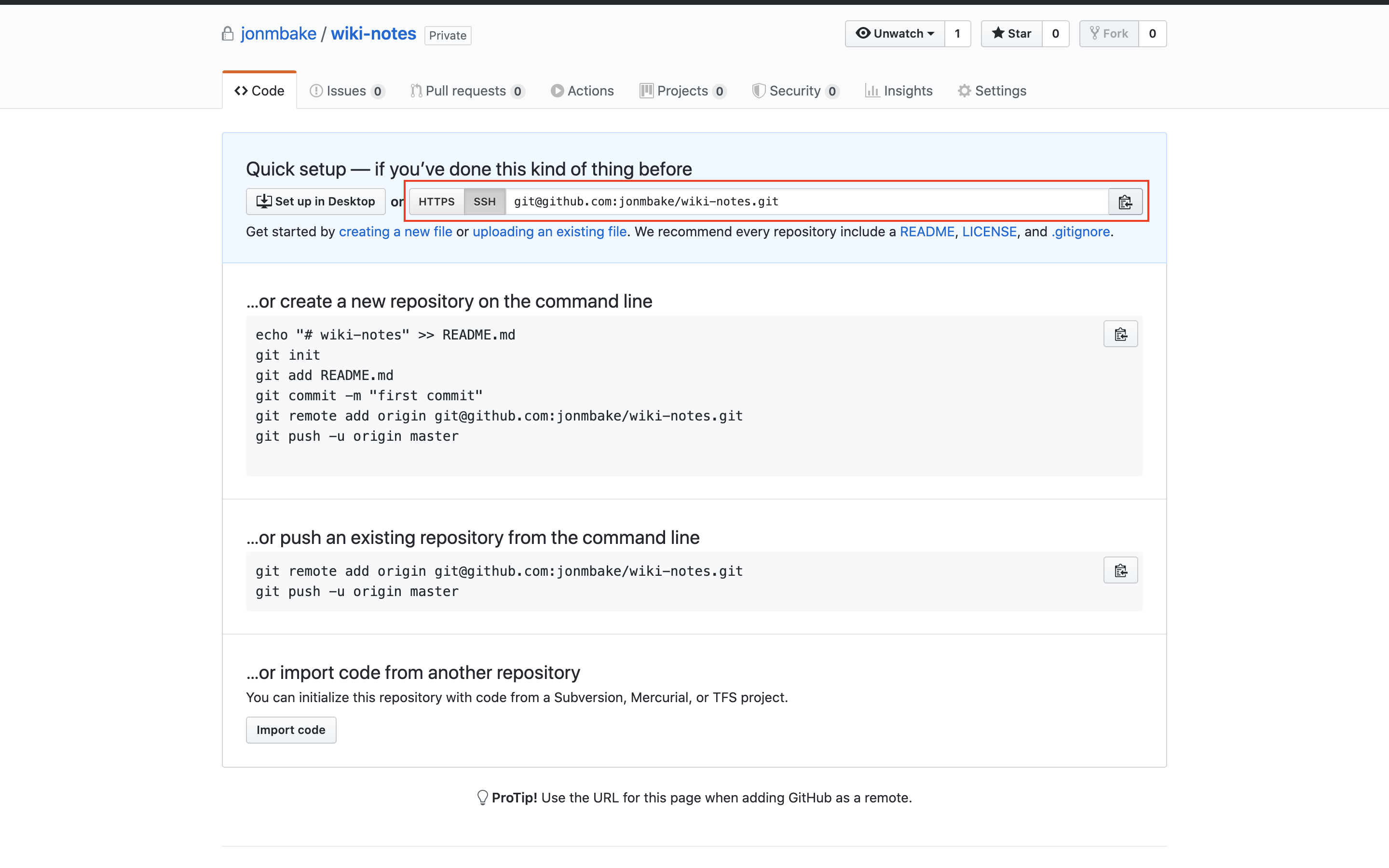1389x868 pixels.
Task: Copy the new repository command block
Action: [x=1120, y=334]
